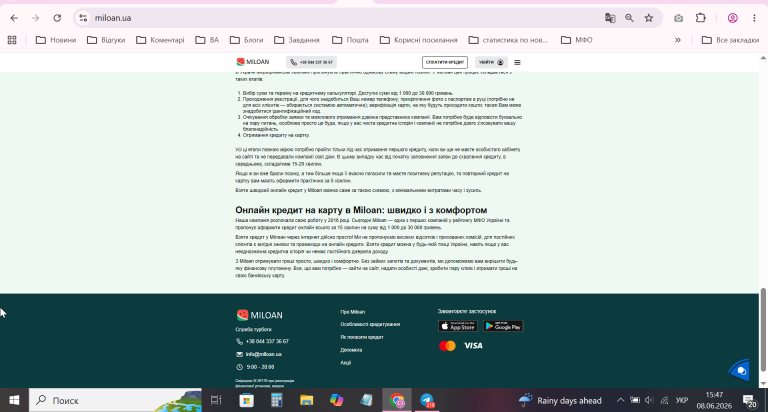Open the Акції footer link
This screenshot has width=768, height=412.
[x=346, y=363]
